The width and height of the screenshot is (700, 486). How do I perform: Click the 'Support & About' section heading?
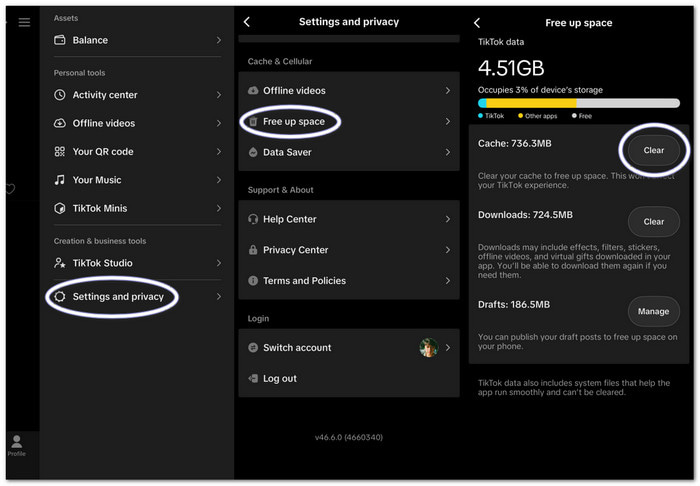[281, 190]
